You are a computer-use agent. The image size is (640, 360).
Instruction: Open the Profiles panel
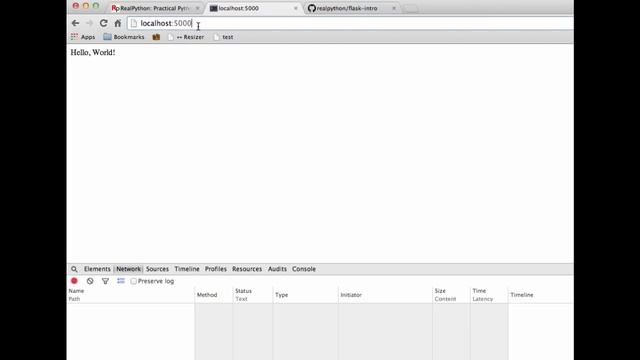216,269
